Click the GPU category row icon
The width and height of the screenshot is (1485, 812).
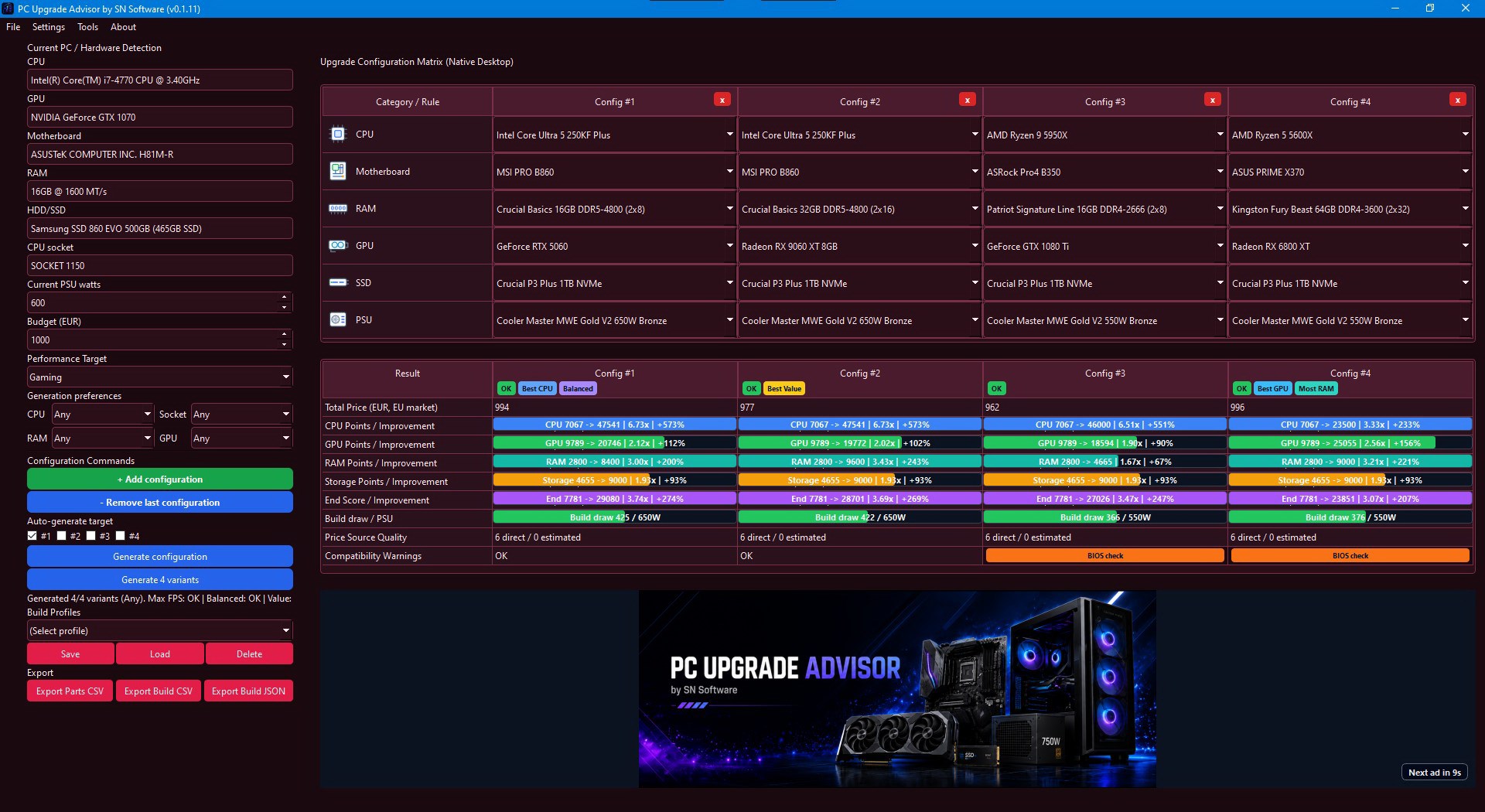point(338,245)
